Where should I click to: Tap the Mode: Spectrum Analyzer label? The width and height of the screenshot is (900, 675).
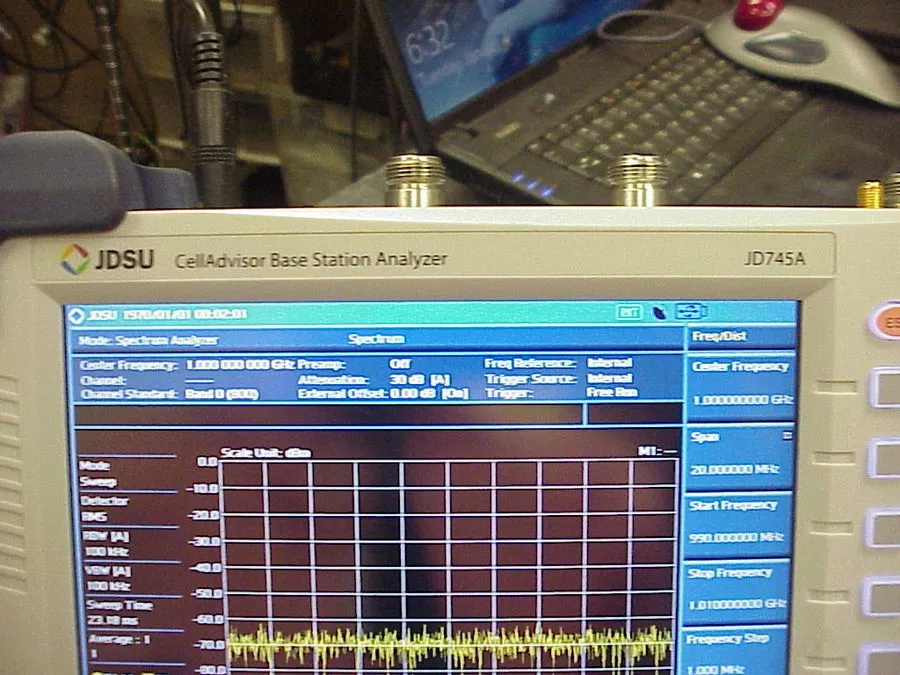(x=148, y=340)
